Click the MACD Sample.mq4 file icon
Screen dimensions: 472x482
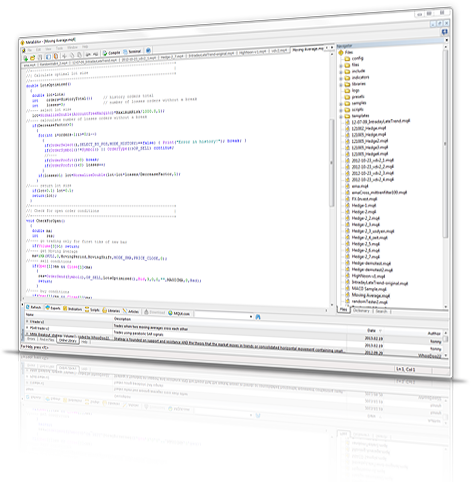coord(347,289)
